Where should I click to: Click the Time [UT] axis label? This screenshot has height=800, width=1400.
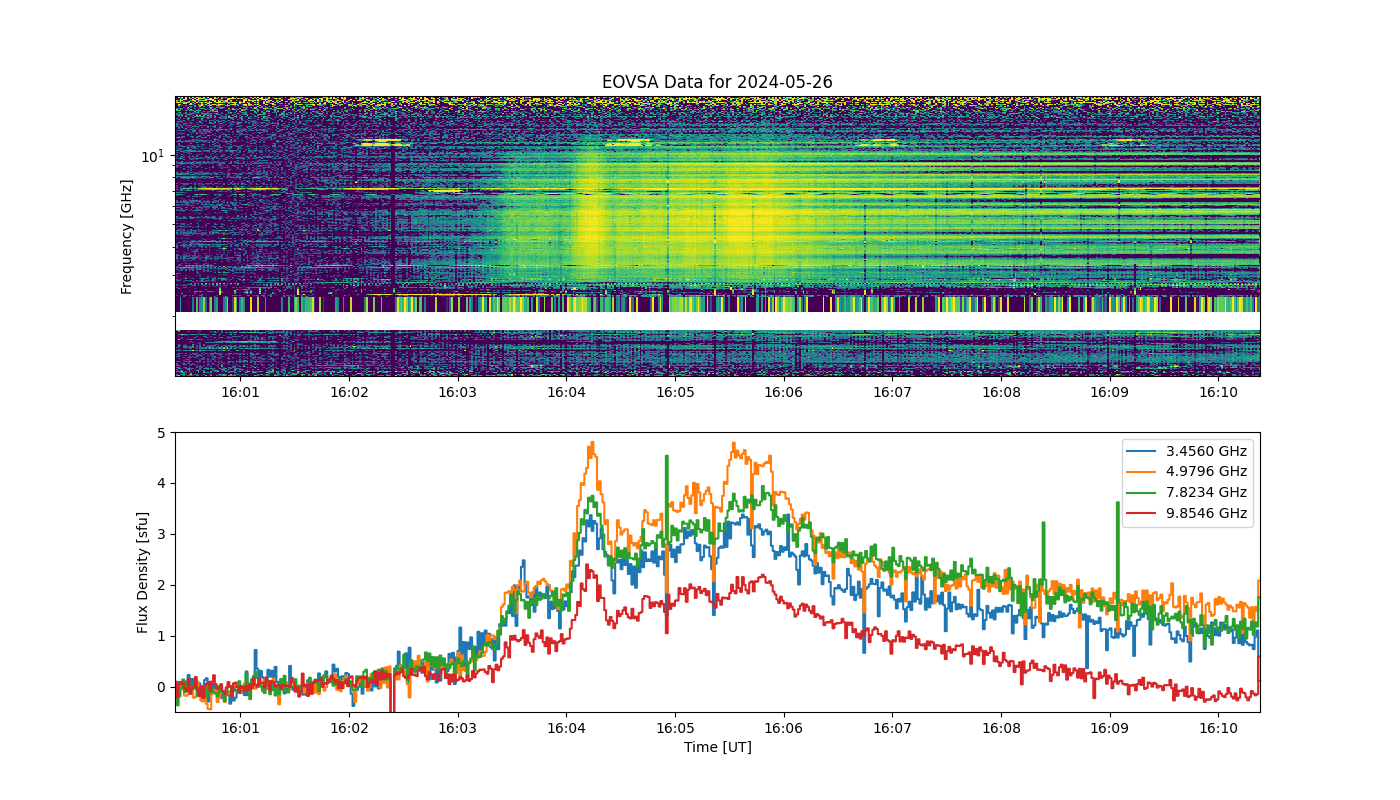pyautogui.click(x=717, y=747)
